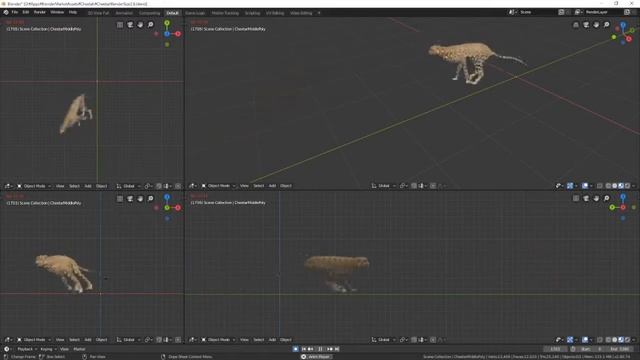Open View menu in top-right viewport header
The height and width of the screenshot is (360, 640).
tap(244, 186)
